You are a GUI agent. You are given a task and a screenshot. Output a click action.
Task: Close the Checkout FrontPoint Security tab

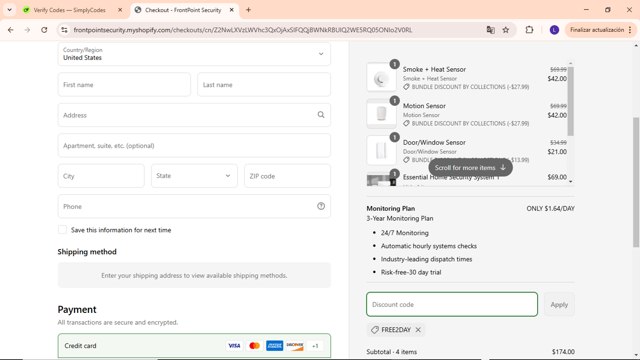pyautogui.click(x=231, y=10)
